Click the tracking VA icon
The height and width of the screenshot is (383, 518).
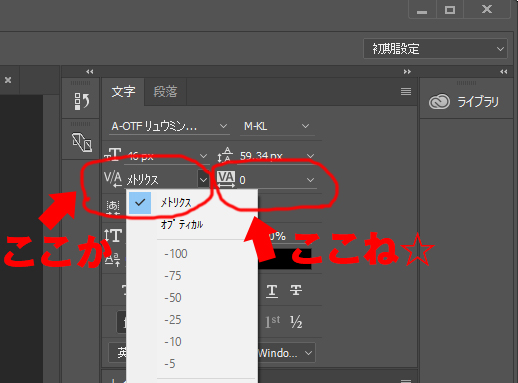226,179
